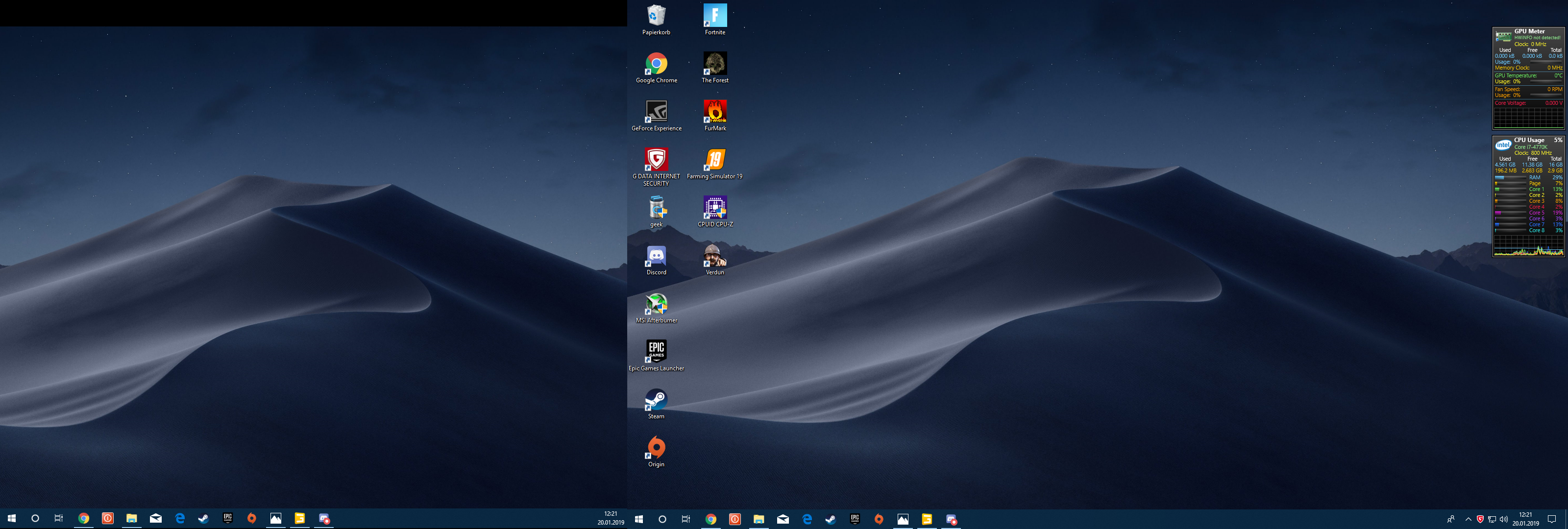
Task: Open The Forest desktop shortcut
Action: pos(714,63)
